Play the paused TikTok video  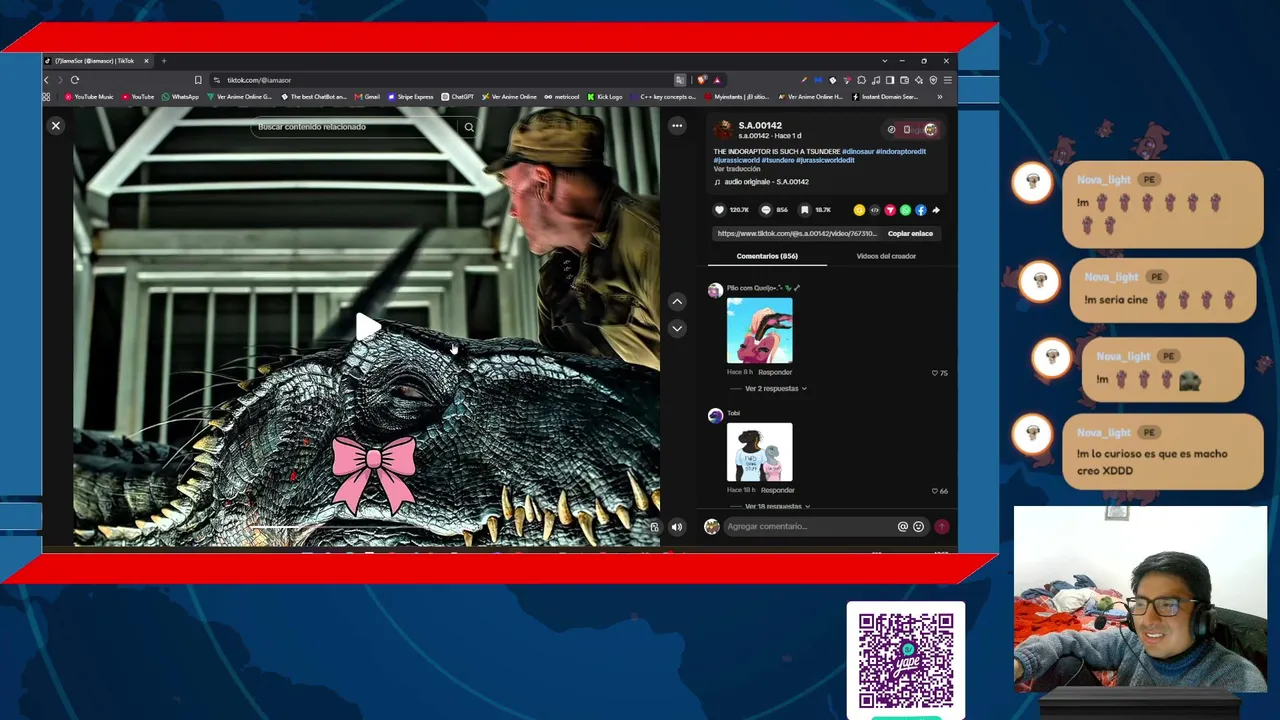click(x=367, y=326)
